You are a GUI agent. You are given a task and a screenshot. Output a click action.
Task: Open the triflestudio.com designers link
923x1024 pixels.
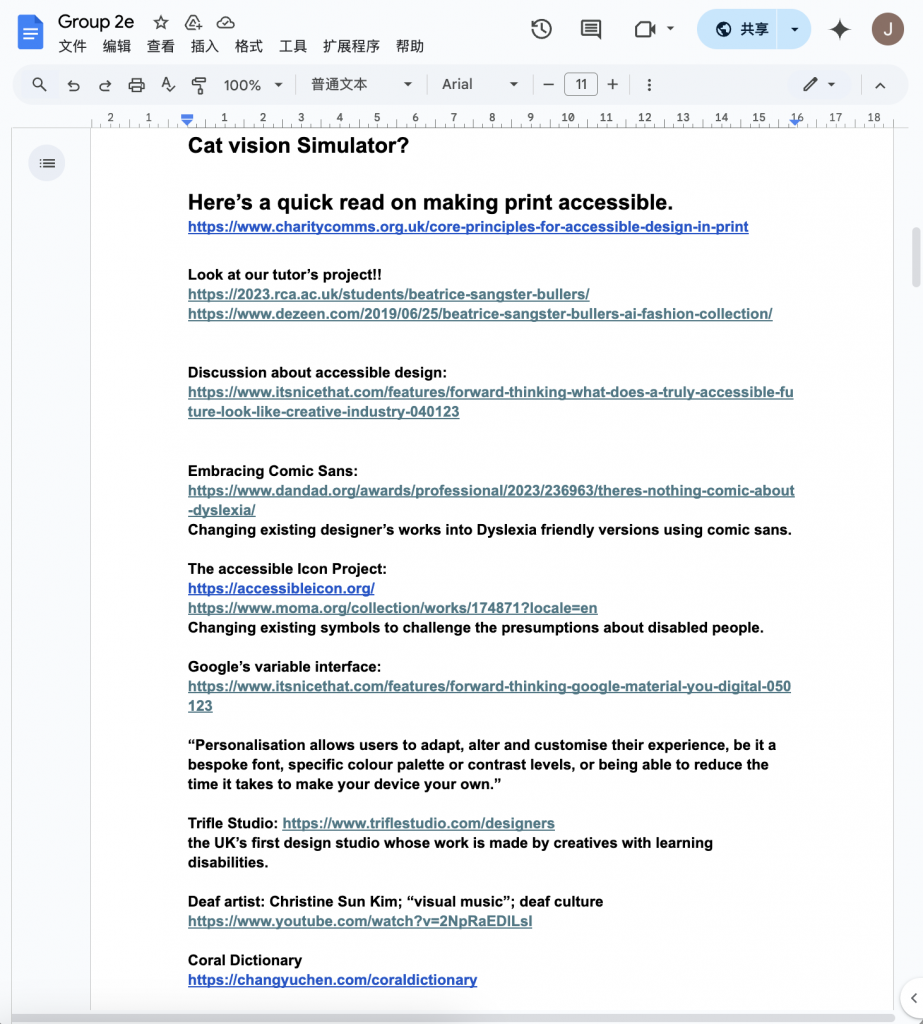tap(419, 824)
